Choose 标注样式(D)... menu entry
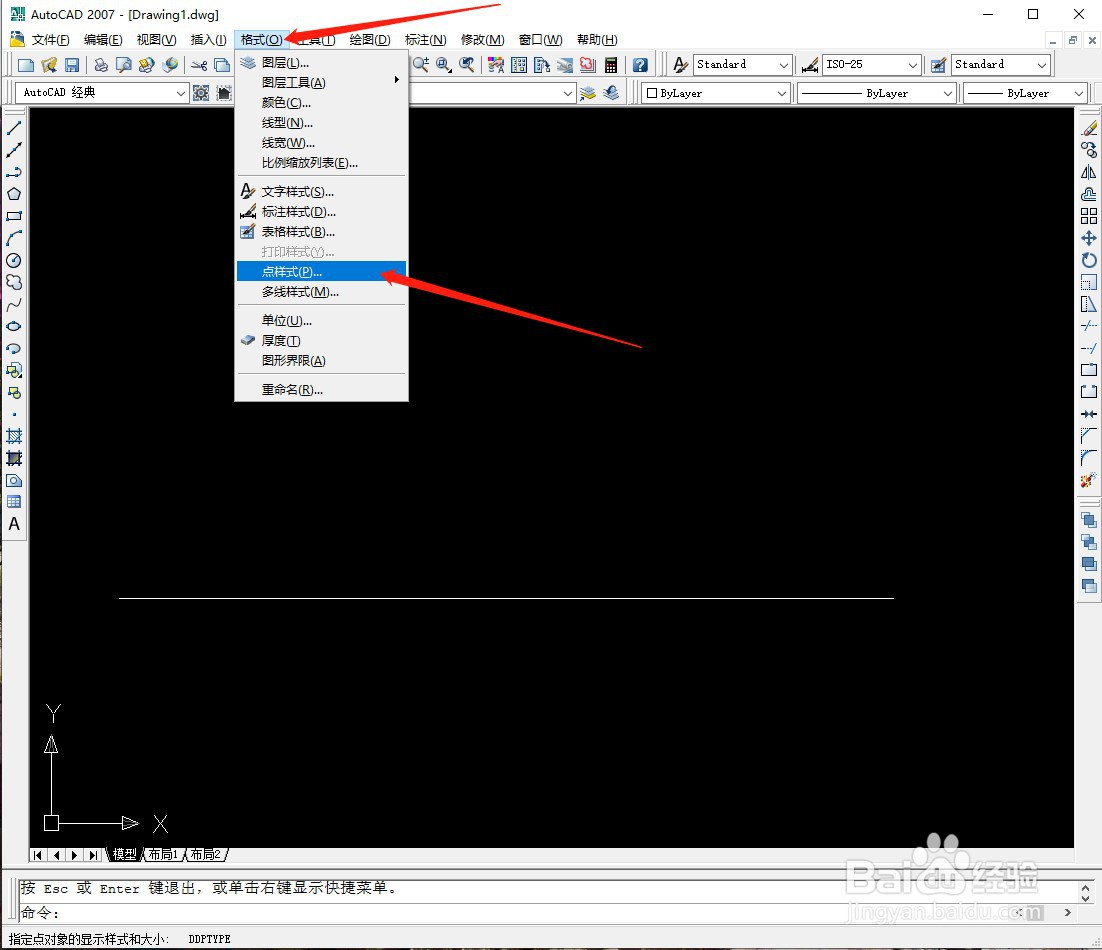1102x950 pixels. click(321, 212)
